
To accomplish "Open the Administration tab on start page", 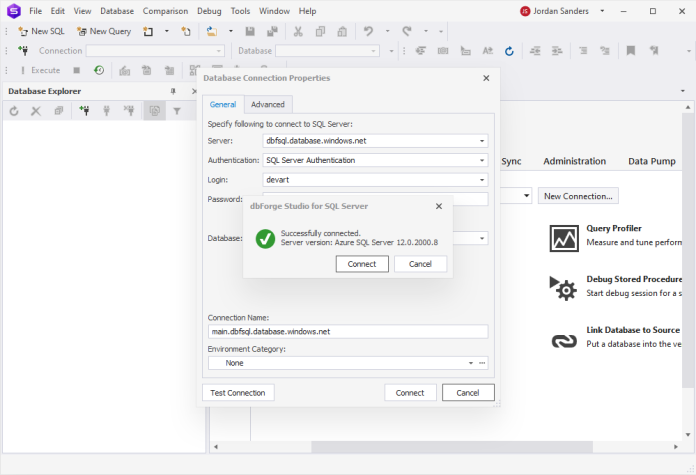I will (x=574, y=161).
